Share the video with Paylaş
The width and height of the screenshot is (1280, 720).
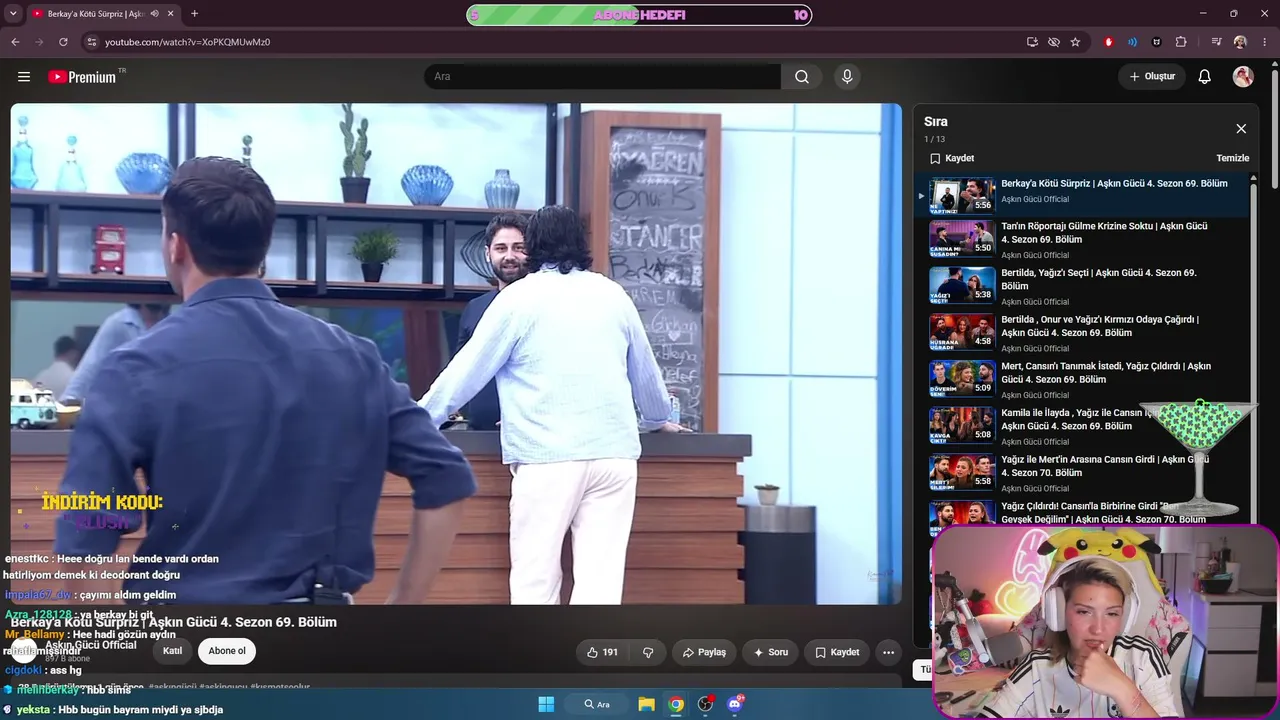click(x=704, y=652)
